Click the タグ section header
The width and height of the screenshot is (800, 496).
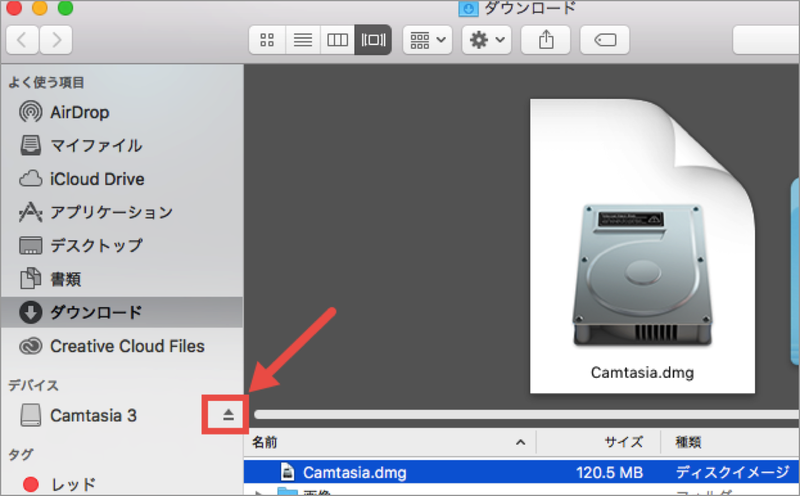pyautogui.click(x=21, y=454)
